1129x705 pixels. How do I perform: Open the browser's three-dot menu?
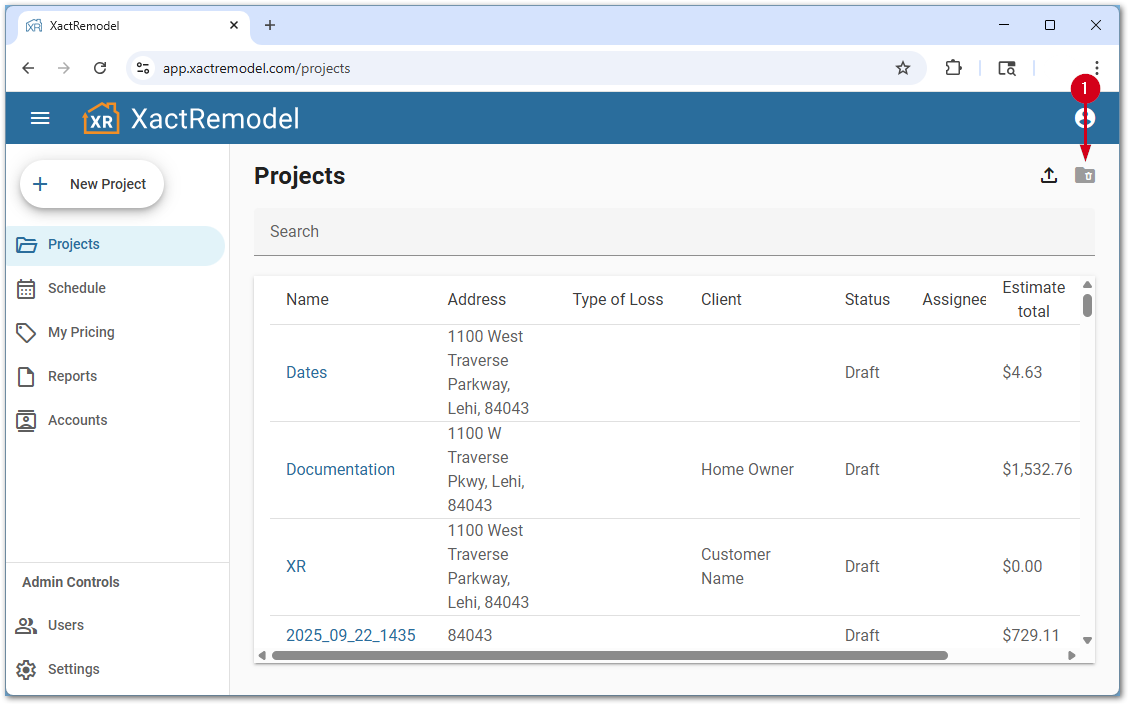tap(1096, 68)
